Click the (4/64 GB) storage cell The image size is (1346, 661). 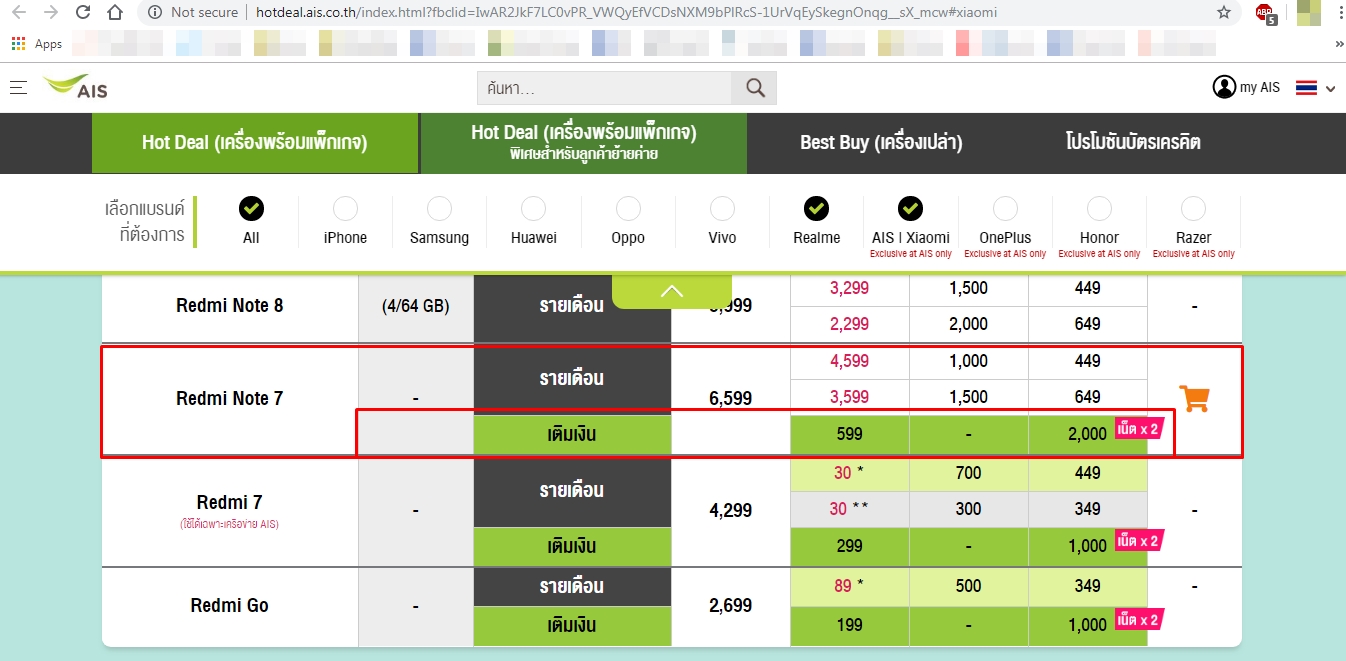pos(416,306)
